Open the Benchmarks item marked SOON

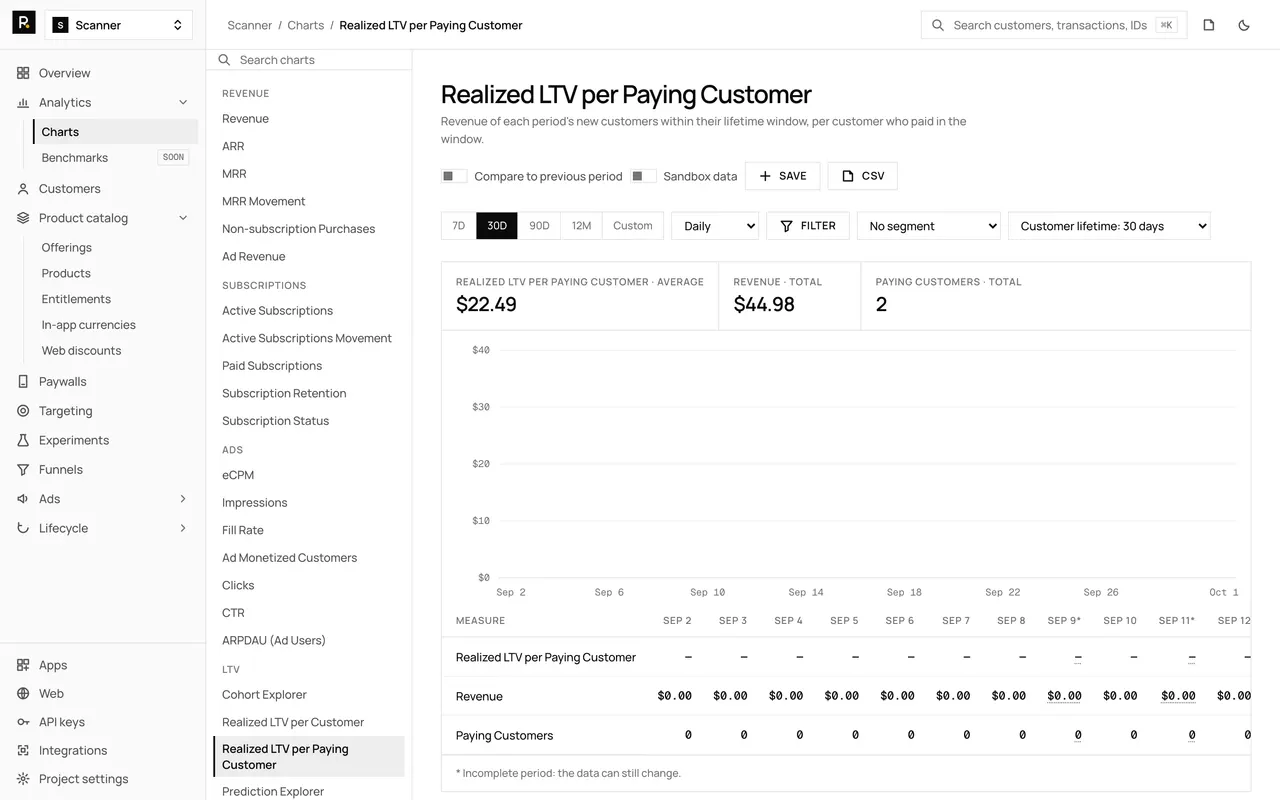click(x=115, y=157)
